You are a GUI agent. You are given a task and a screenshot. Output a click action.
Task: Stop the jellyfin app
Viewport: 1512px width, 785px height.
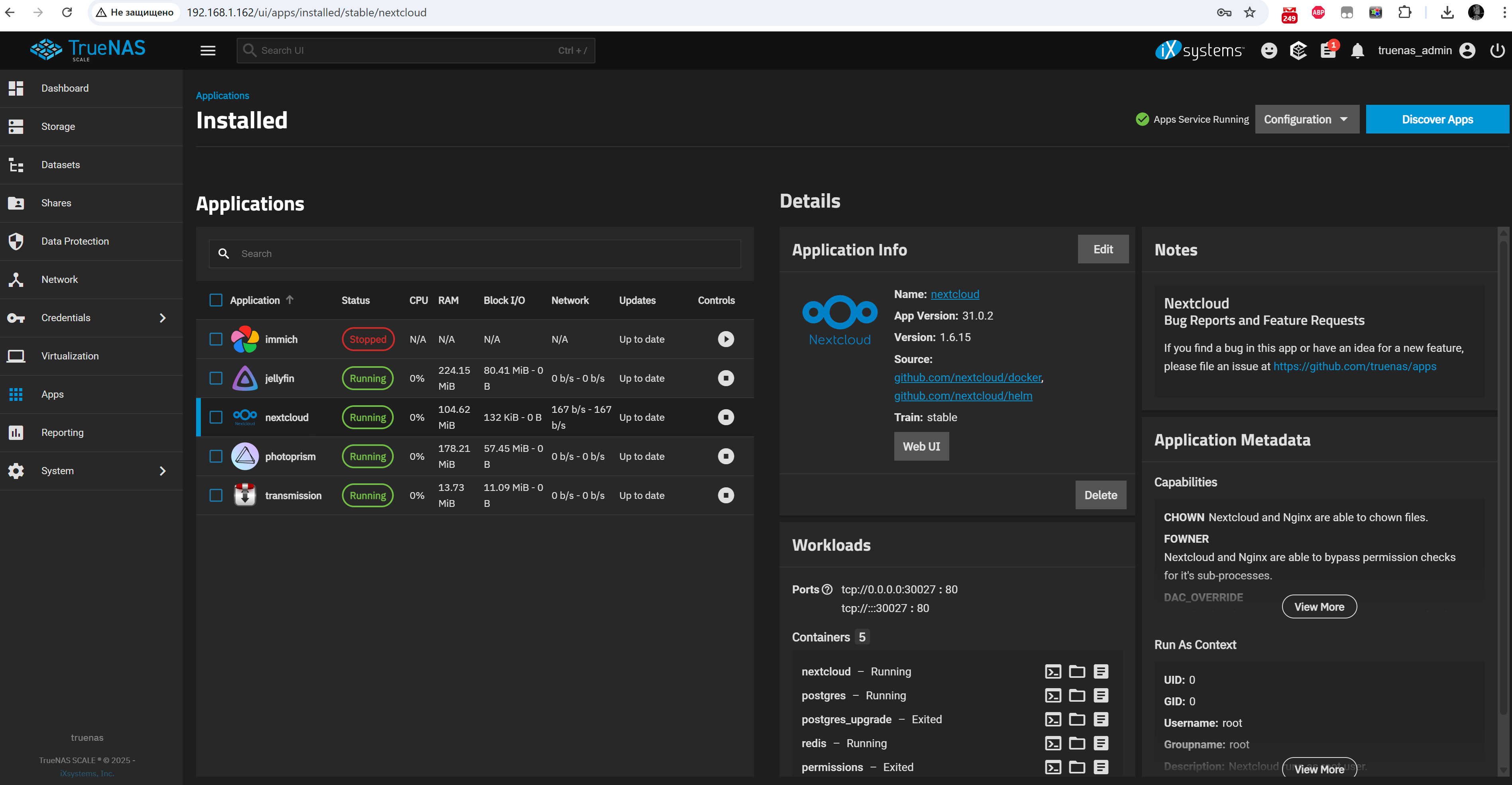click(x=725, y=379)
